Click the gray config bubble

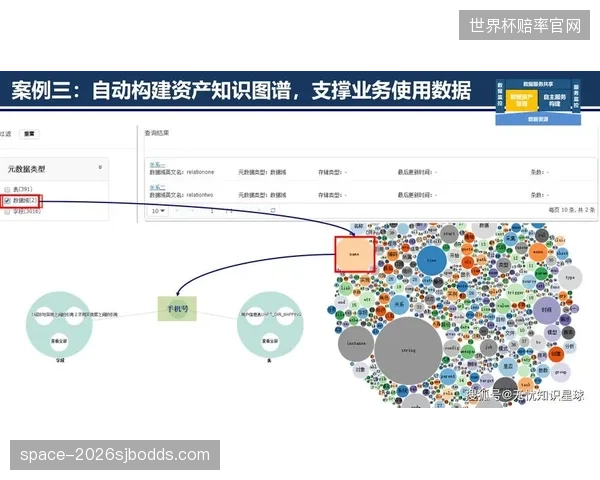coord(452,348)
